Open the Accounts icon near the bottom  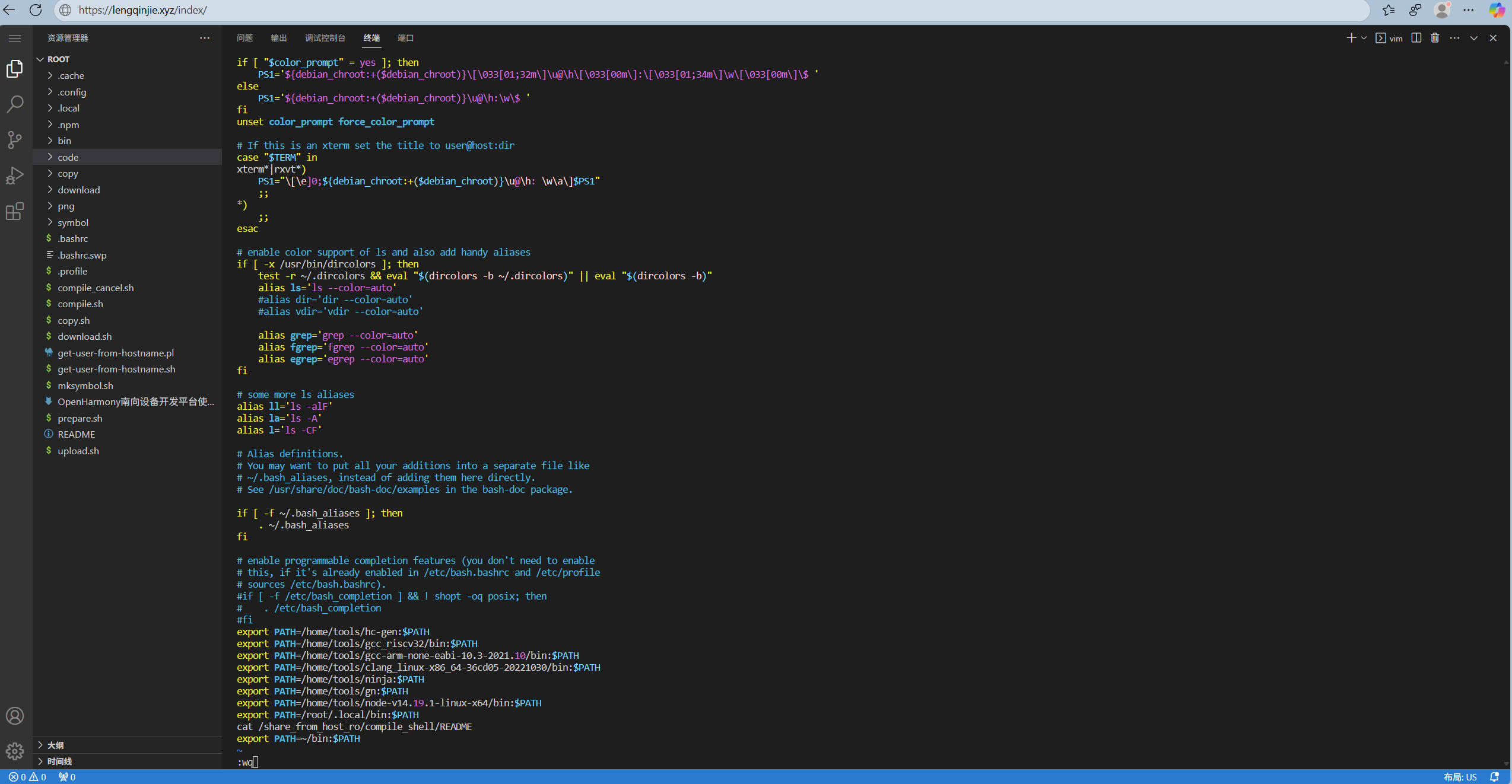(x=15, y=715)
